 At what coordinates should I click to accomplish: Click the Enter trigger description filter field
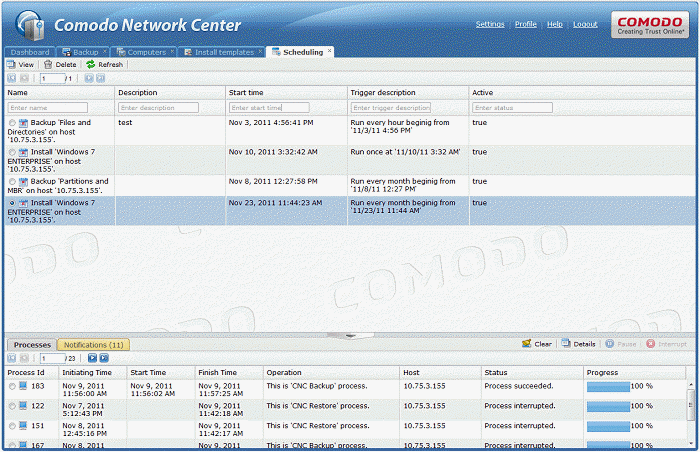click(391, 108)
